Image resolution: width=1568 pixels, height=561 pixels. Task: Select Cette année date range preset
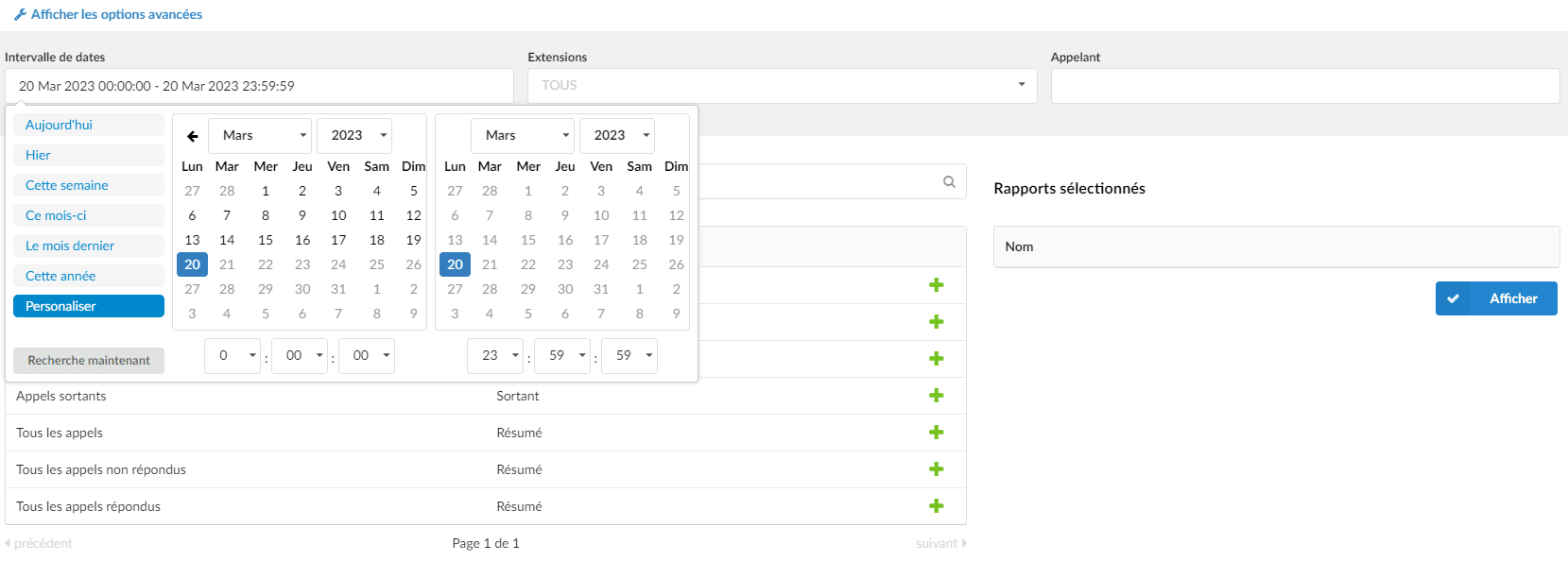(x=89, y=276)
